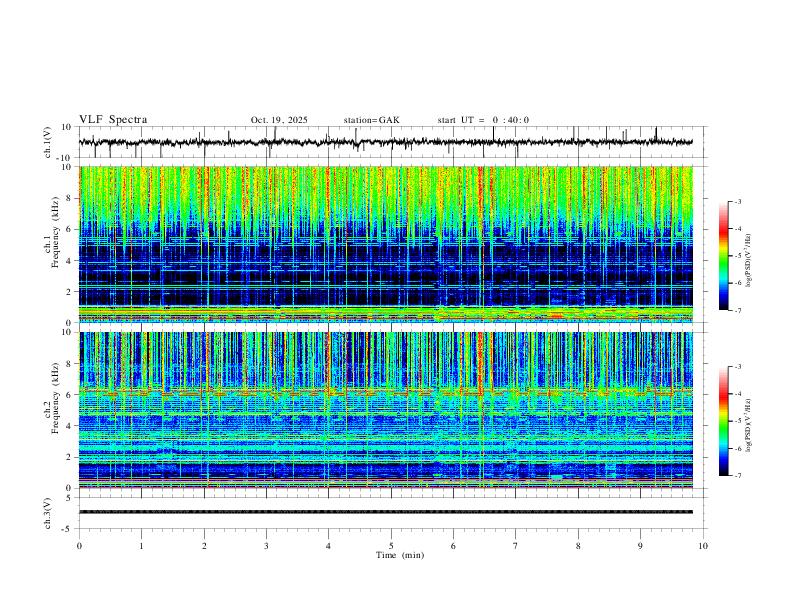Click the "-7" label on ch.2 colorbar

click(x=737, y=475)
